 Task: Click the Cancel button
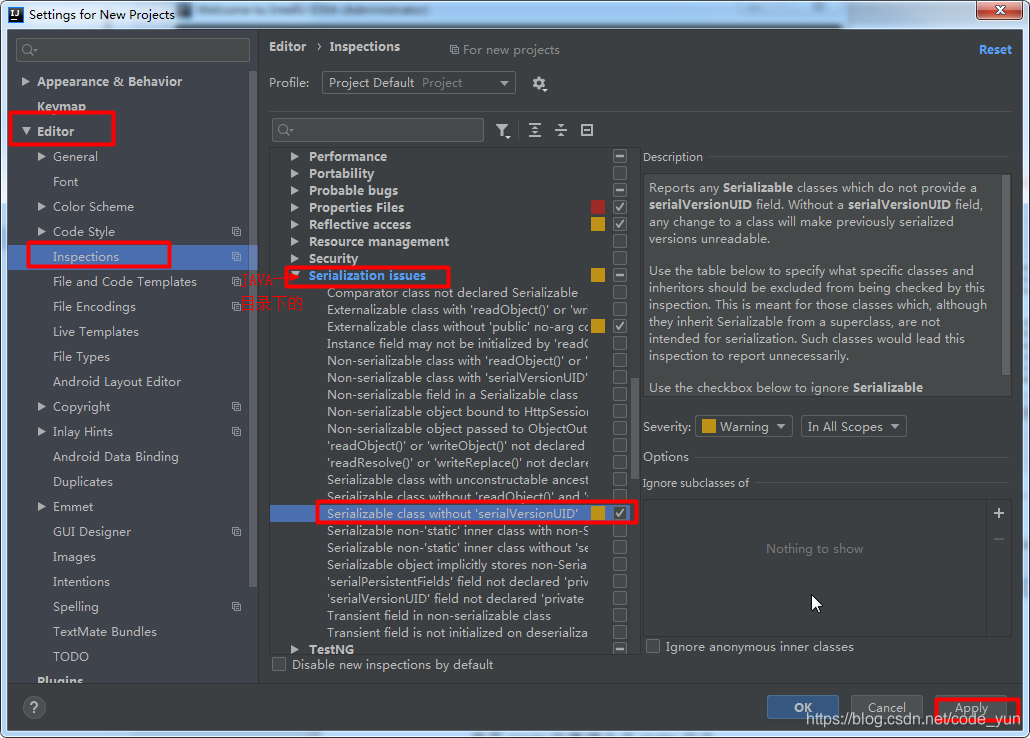[x=887, y=707]
